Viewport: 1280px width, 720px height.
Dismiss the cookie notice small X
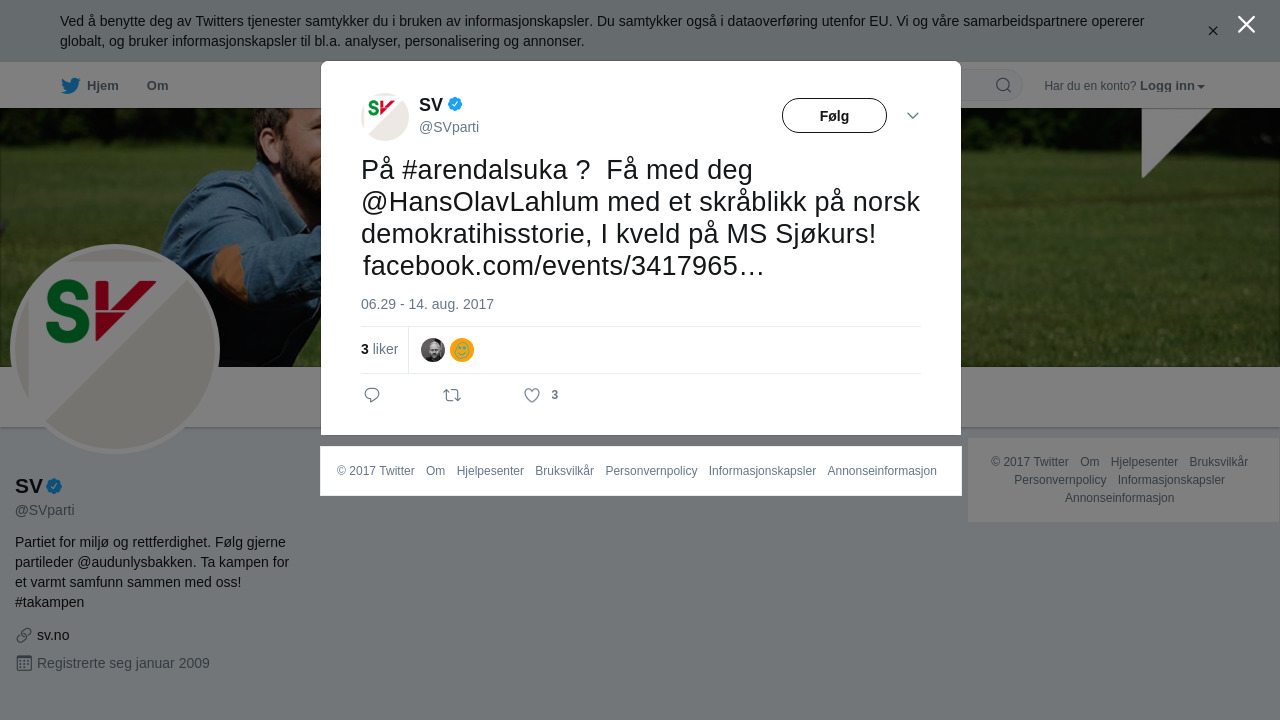[1213, 31]
